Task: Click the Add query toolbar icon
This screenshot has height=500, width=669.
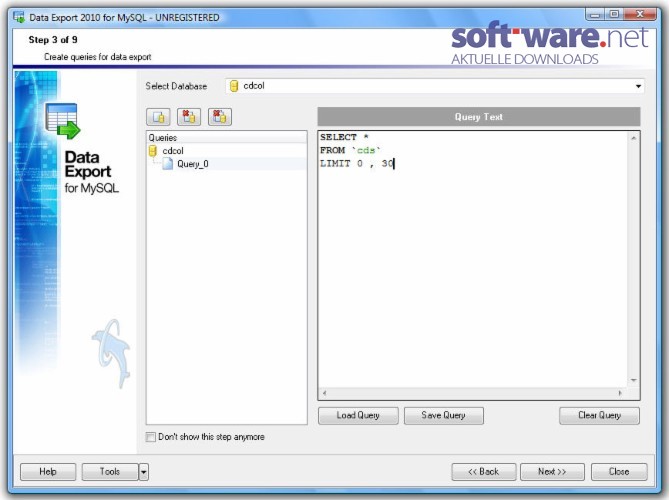Action: click(158, 117)
